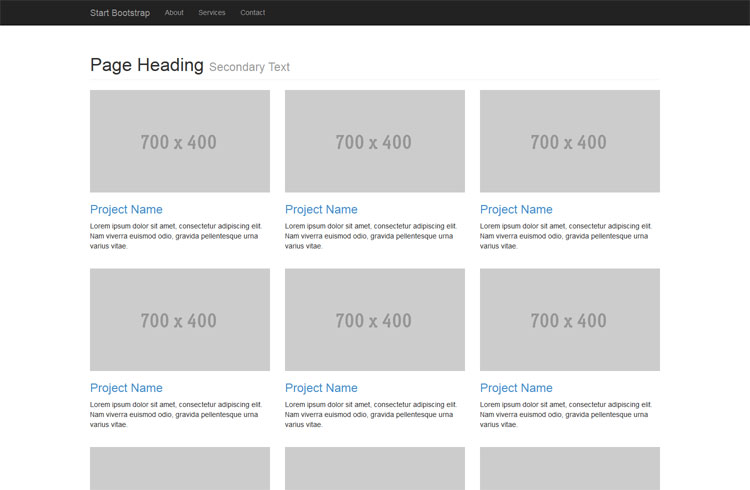This screenshot has width=750, height=490.
Task: Select Contact in the navbar
Action: (253, 13)
